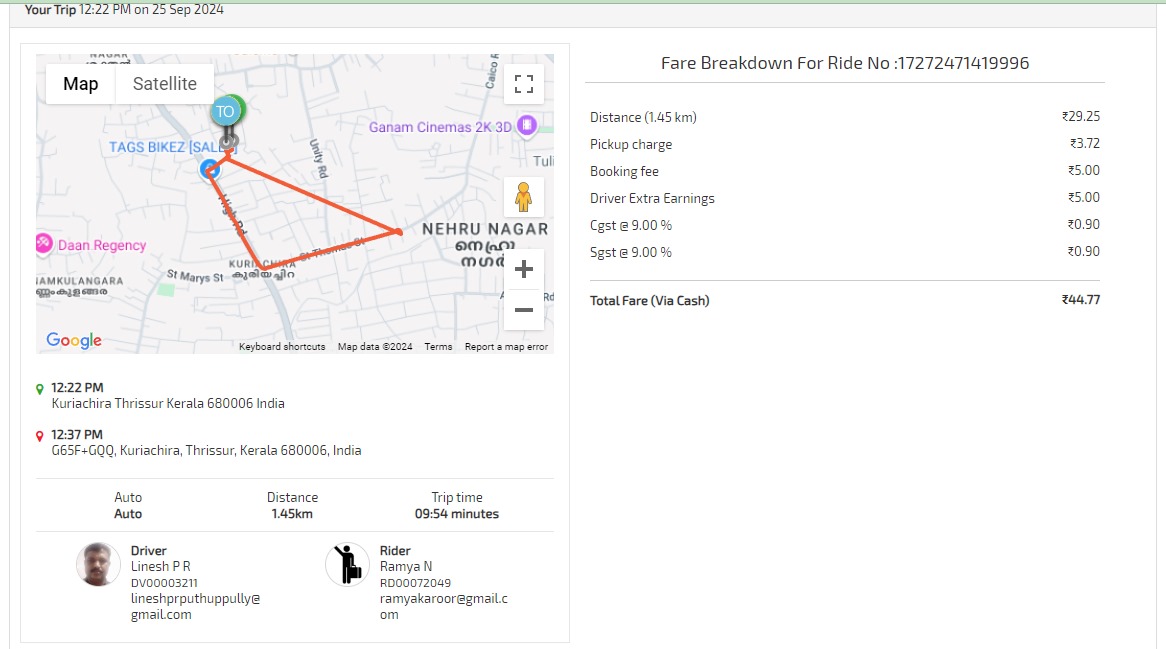Zoom out of the map
The height and width of the screenshot is (649, 1166).
(524, 310)
